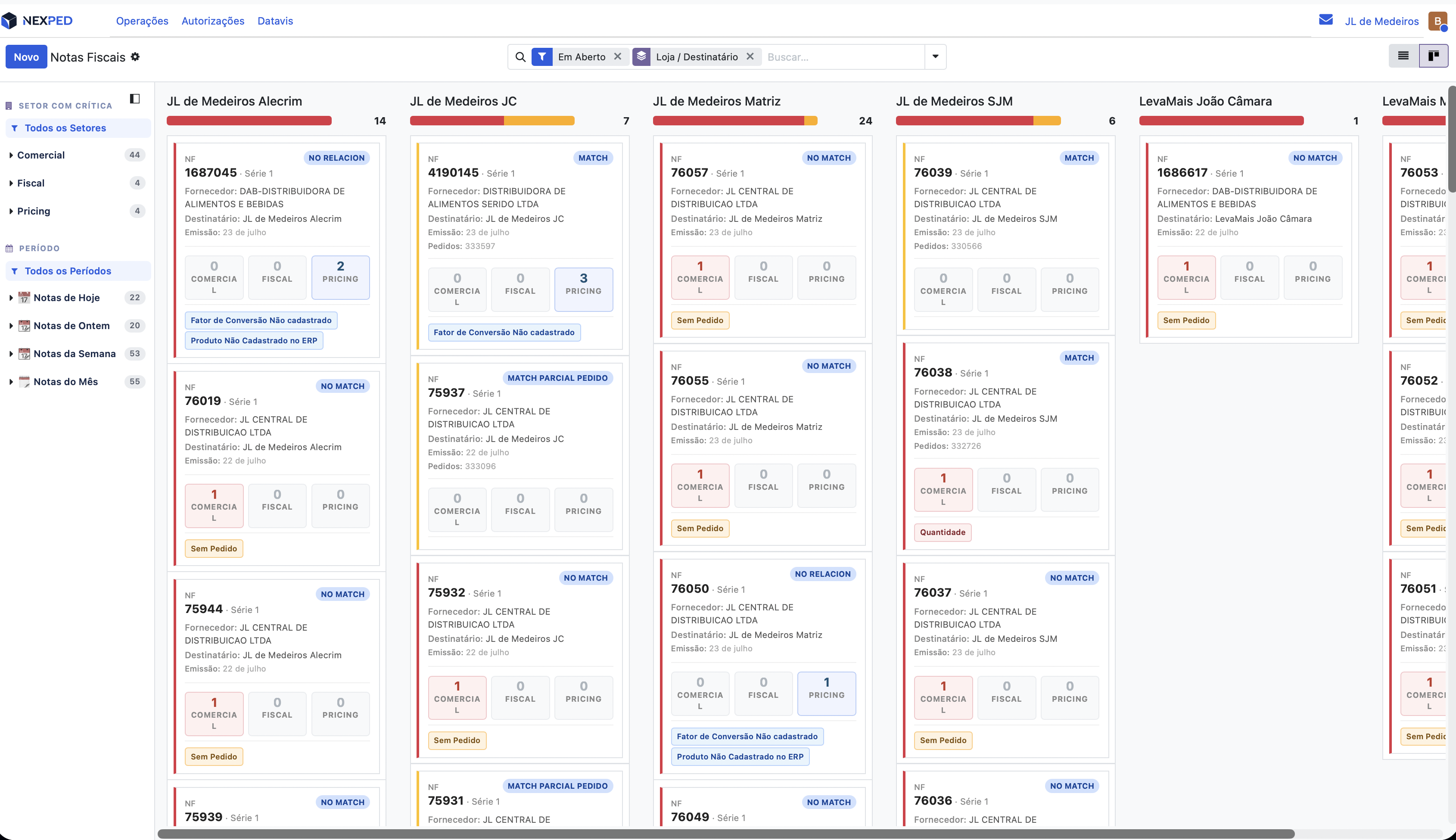1456x840 pixels.
Task: Click Pricing box on NF 1687045
Action: tap(340, 277)
